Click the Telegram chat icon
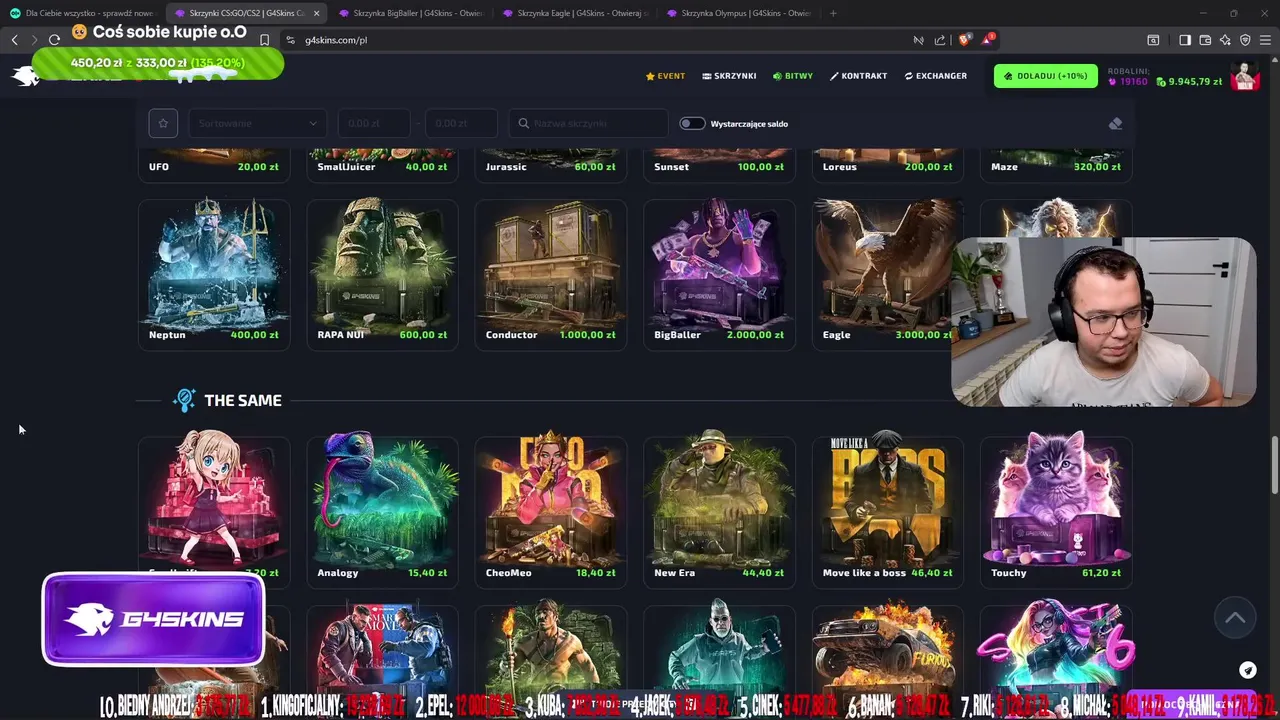1280x720 pixels. (x=1248, y=670)
